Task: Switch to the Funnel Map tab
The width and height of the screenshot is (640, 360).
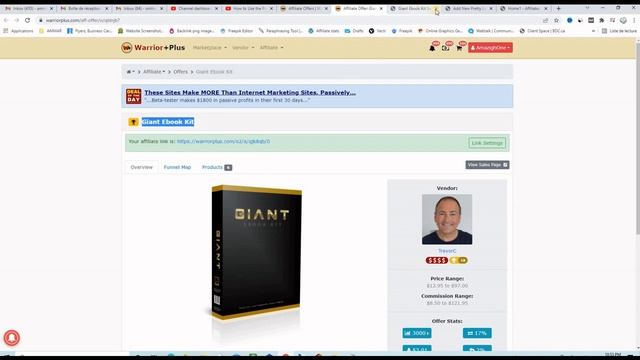Action: (x=177, y=167)
